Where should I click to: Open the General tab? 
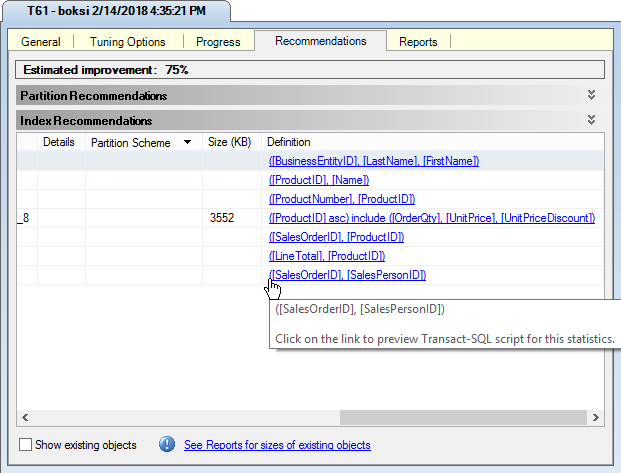[41, 42]
